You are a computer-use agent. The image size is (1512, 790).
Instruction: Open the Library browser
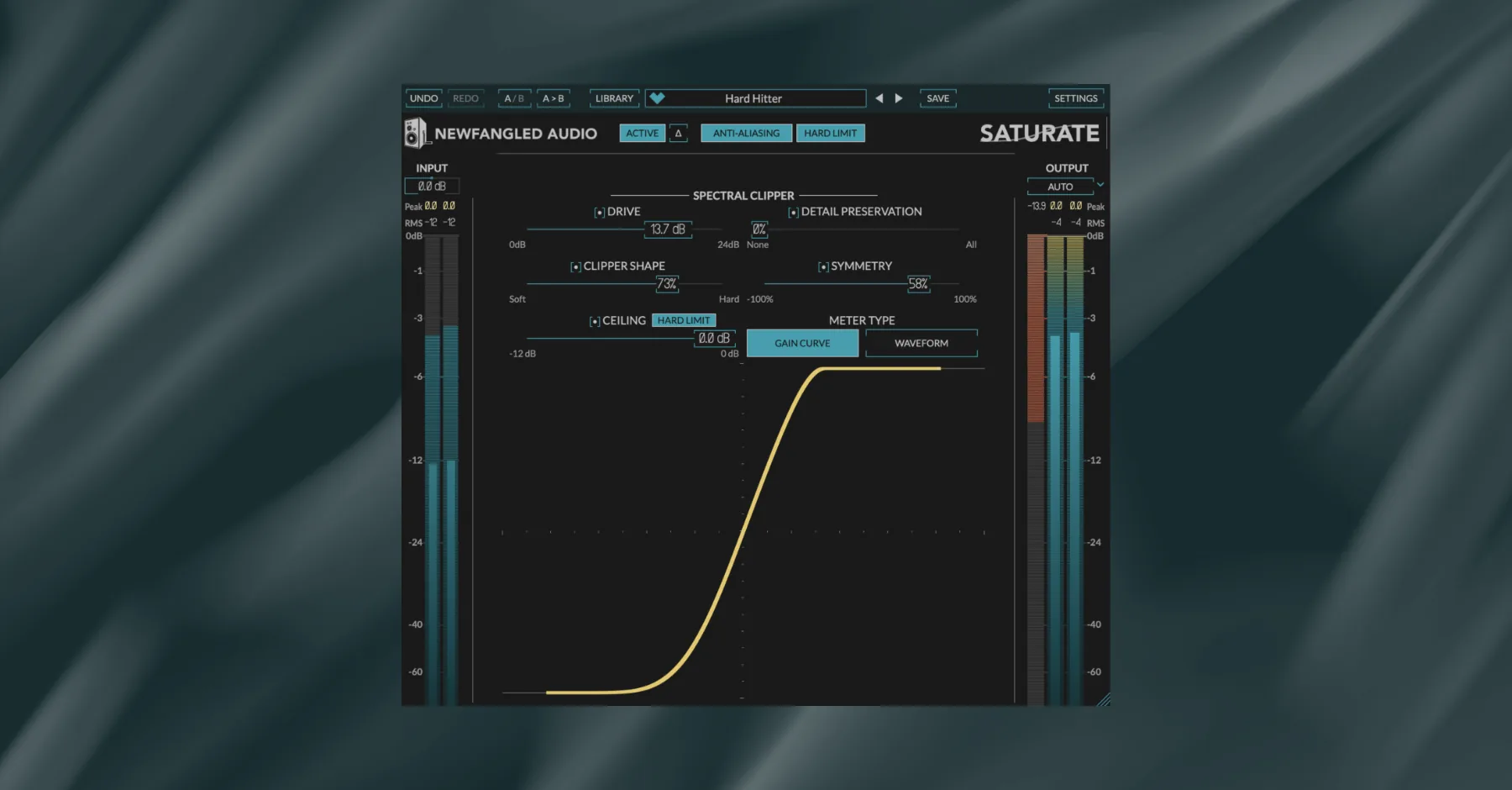(x=614, y=98)
